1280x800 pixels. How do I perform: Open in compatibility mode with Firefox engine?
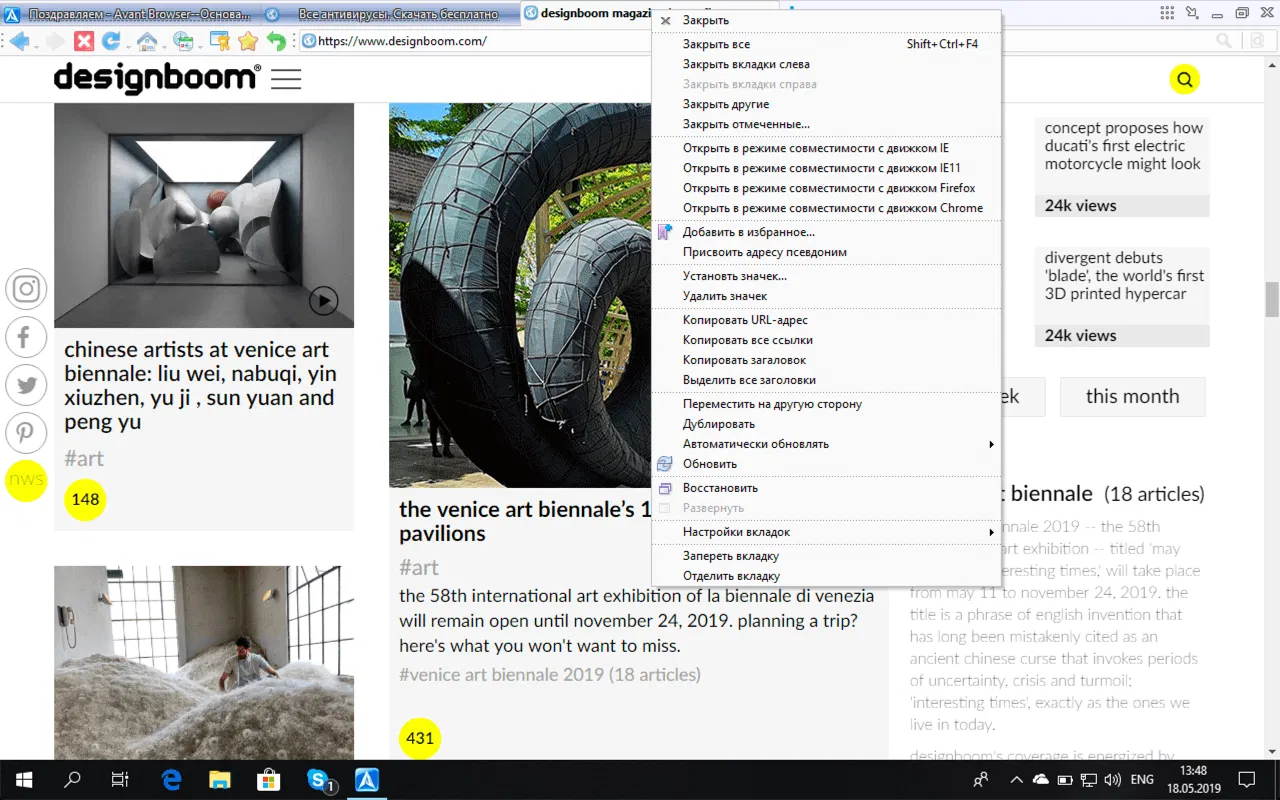tap(826, 188)
